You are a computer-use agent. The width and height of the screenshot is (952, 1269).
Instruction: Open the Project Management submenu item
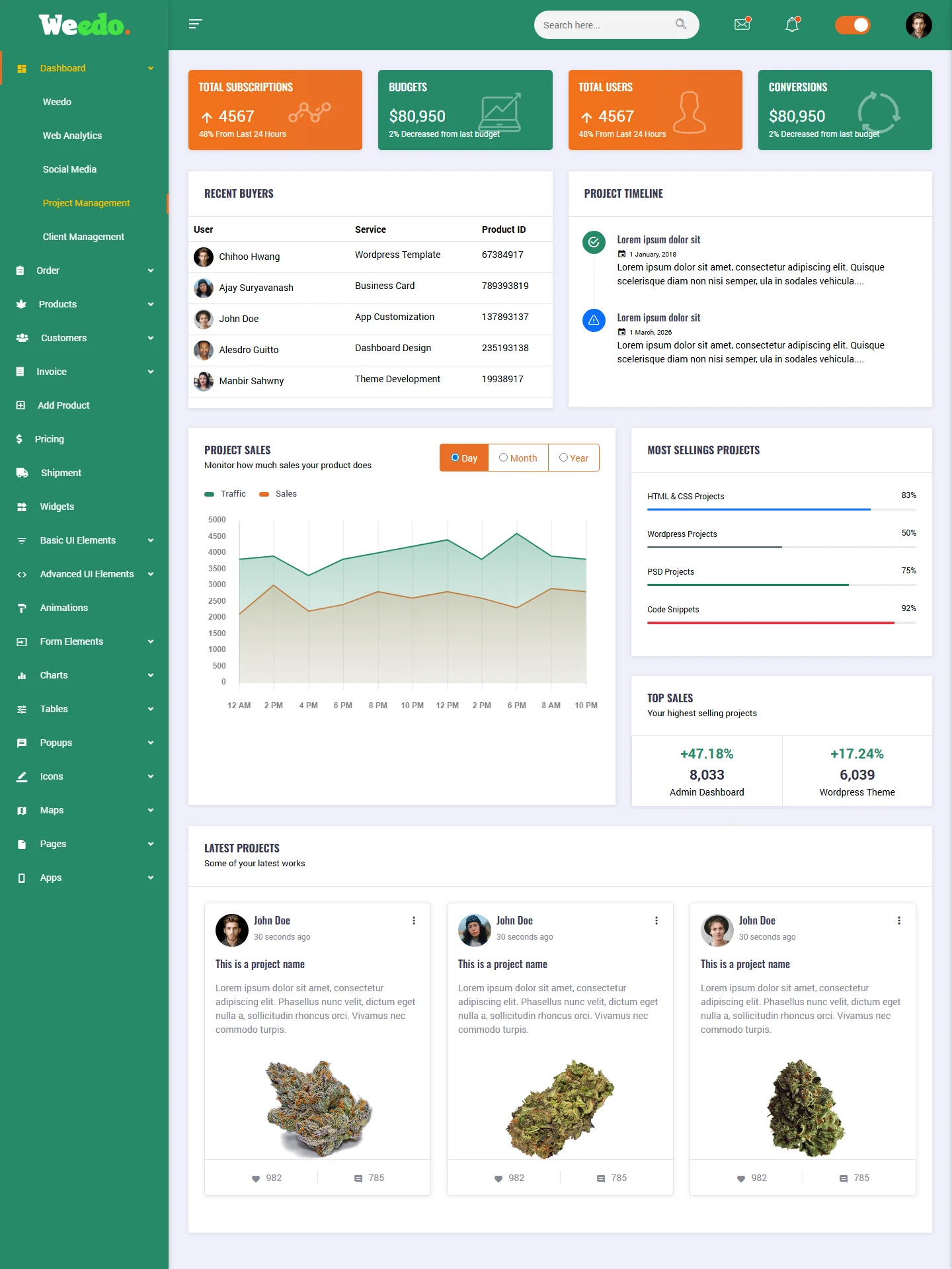pos(86,203)
